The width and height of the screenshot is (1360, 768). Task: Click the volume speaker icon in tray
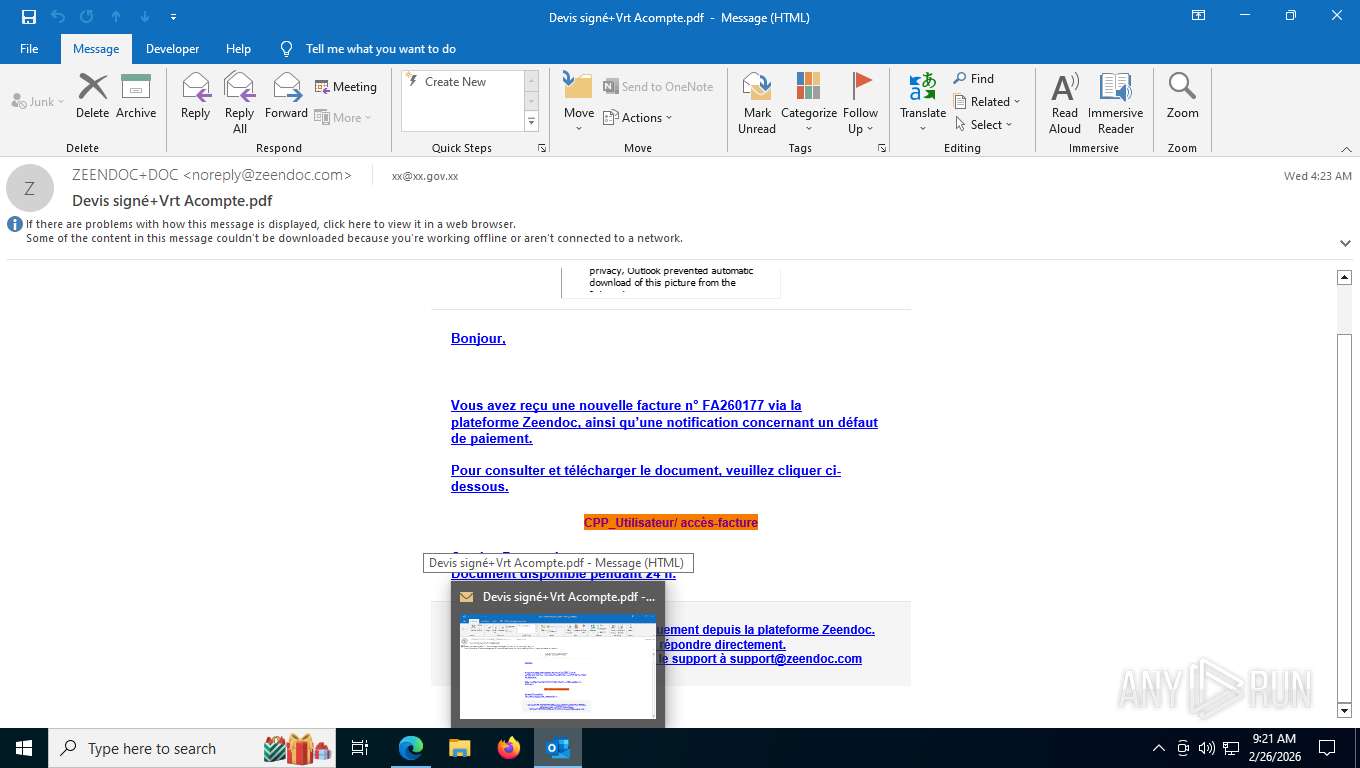1207,748
